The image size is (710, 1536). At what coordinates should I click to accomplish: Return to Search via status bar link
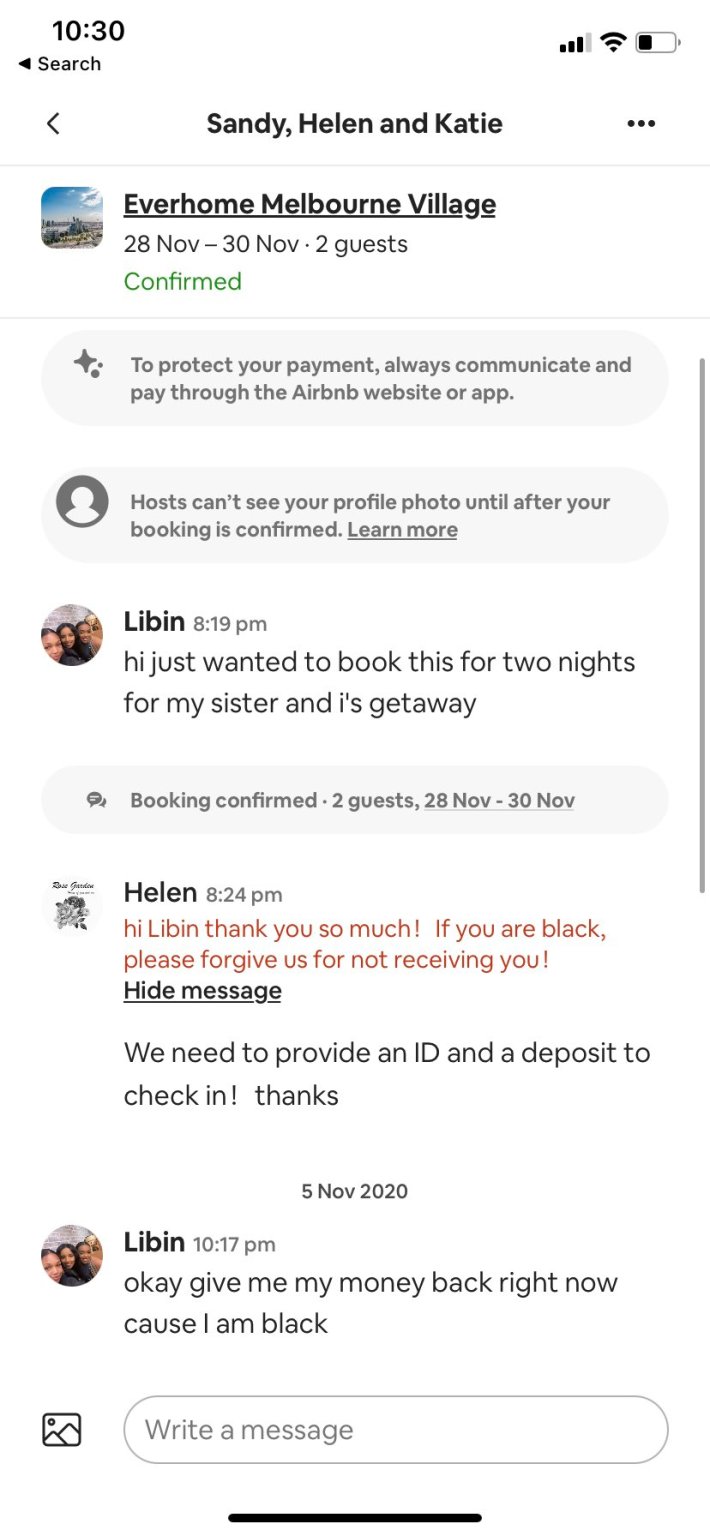point(60,64)
